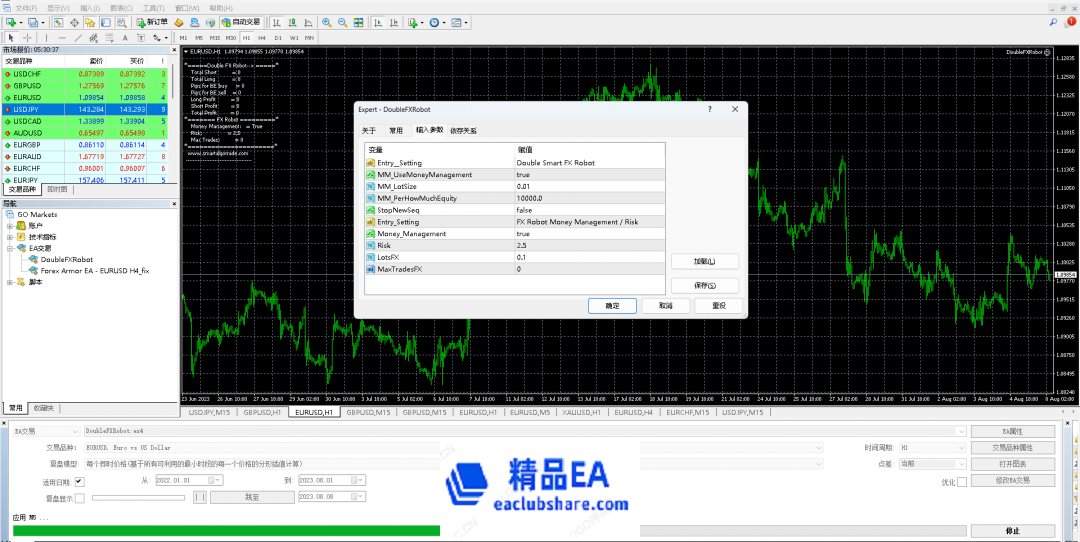Toggle the Market Watch window icon
Screen dimensions: 1080x542
coord(58,23)
